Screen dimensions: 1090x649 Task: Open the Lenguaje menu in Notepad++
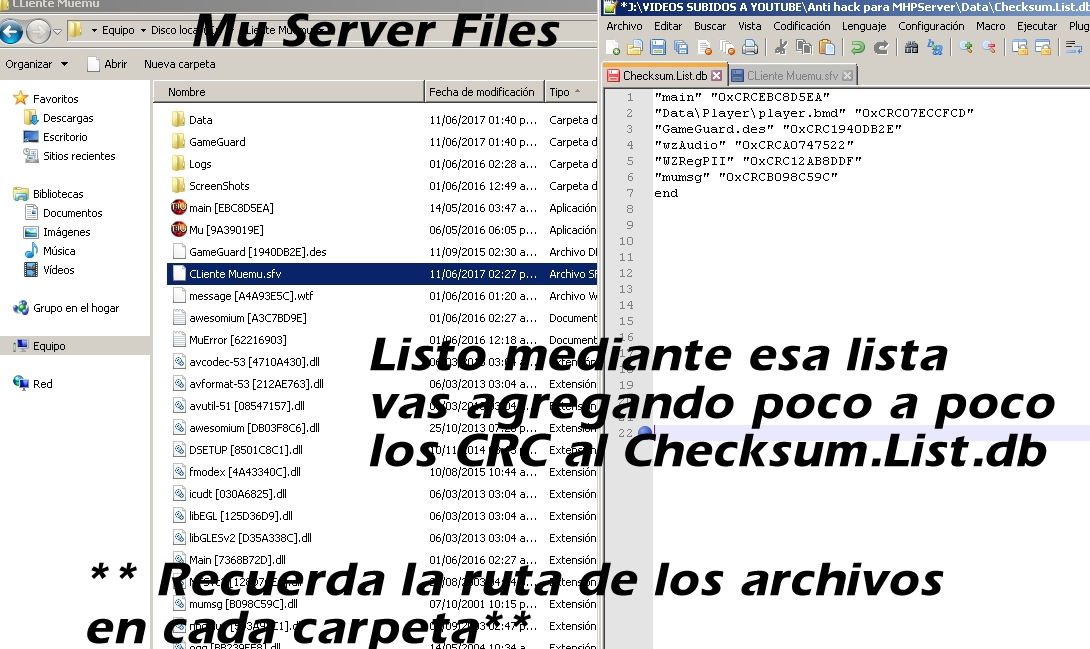(864, 26)
